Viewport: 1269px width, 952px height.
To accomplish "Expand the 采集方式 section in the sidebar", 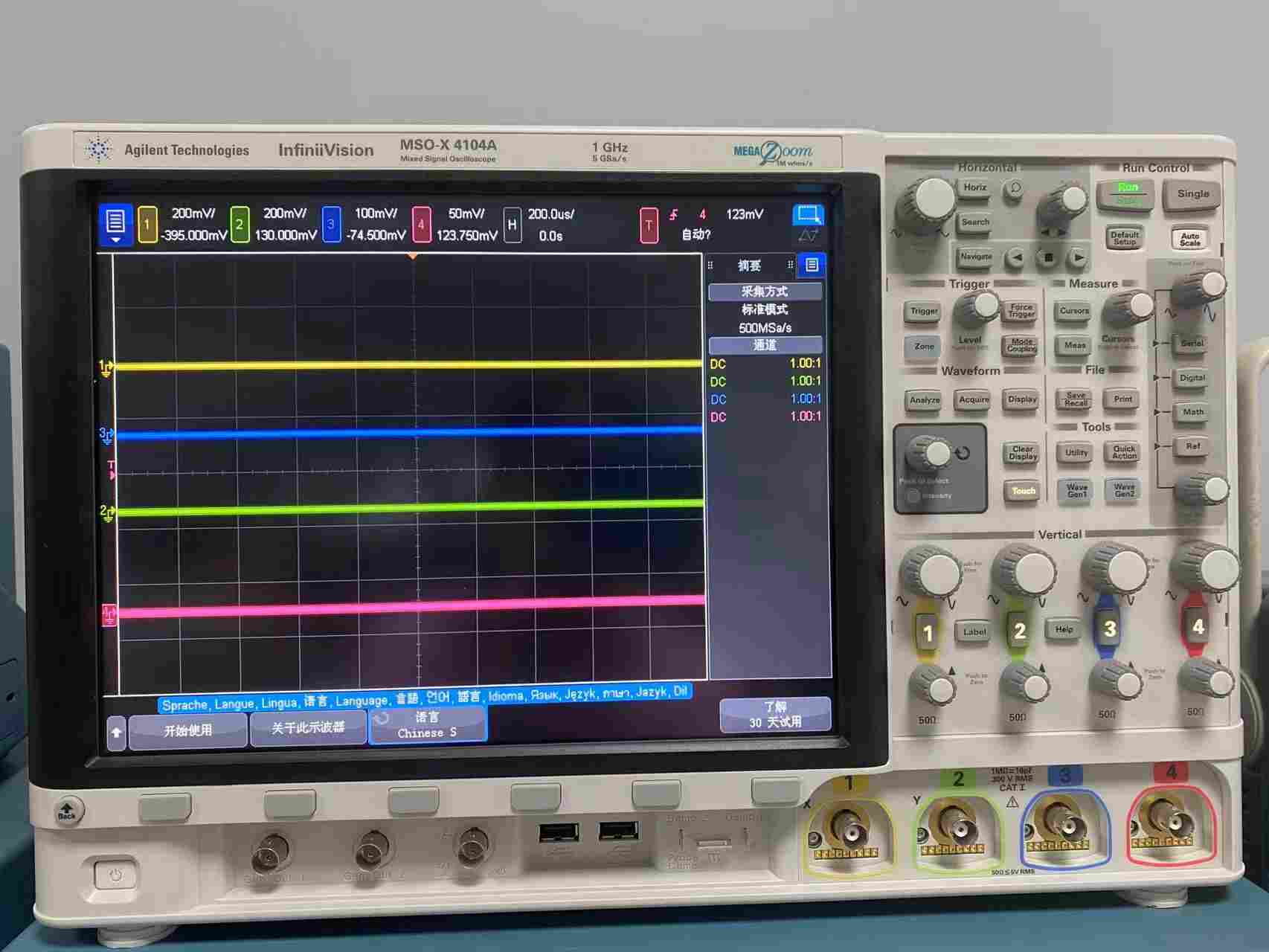I will point(765,292).
